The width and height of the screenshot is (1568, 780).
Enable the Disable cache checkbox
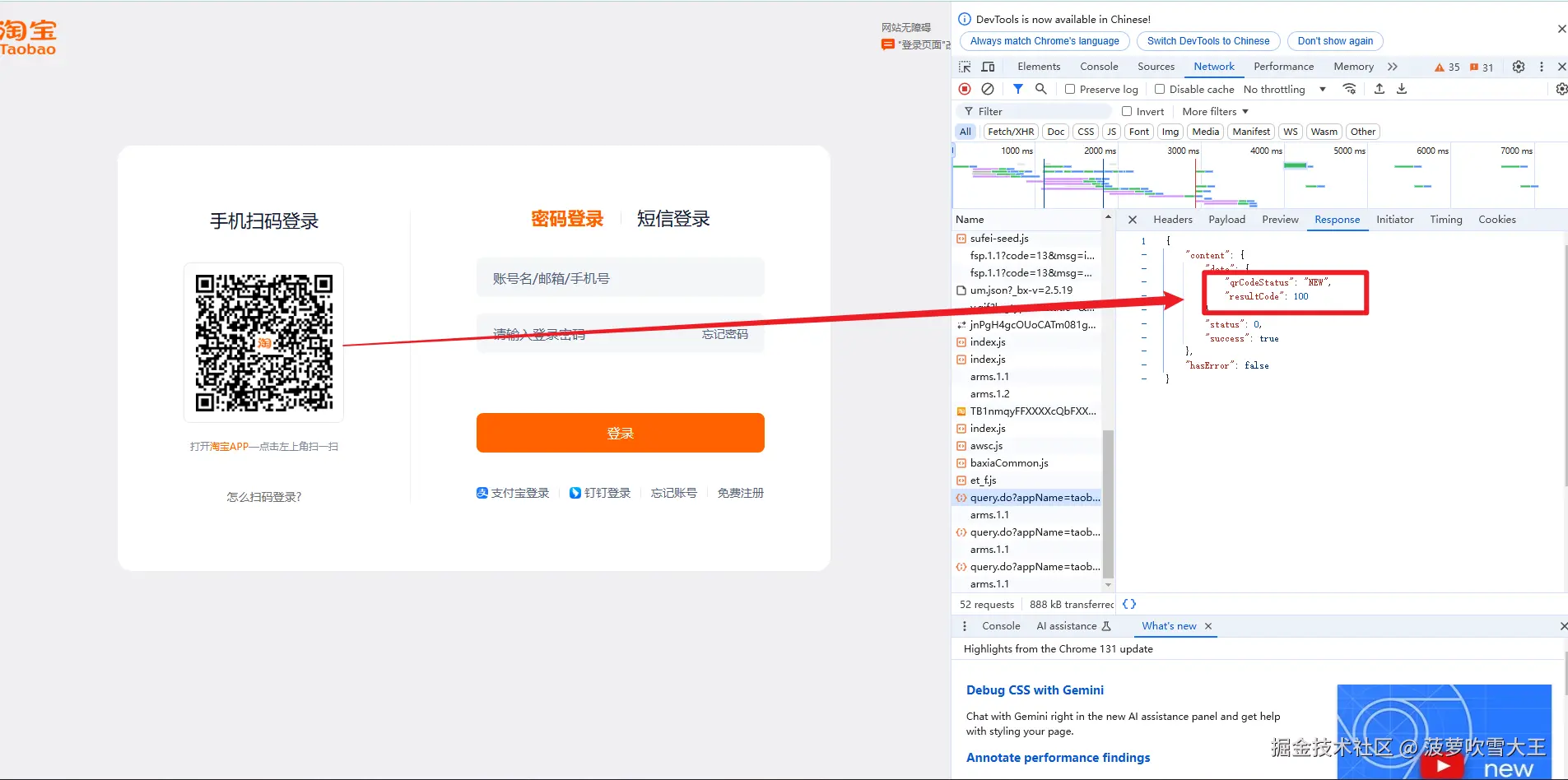coord(1160,89)
